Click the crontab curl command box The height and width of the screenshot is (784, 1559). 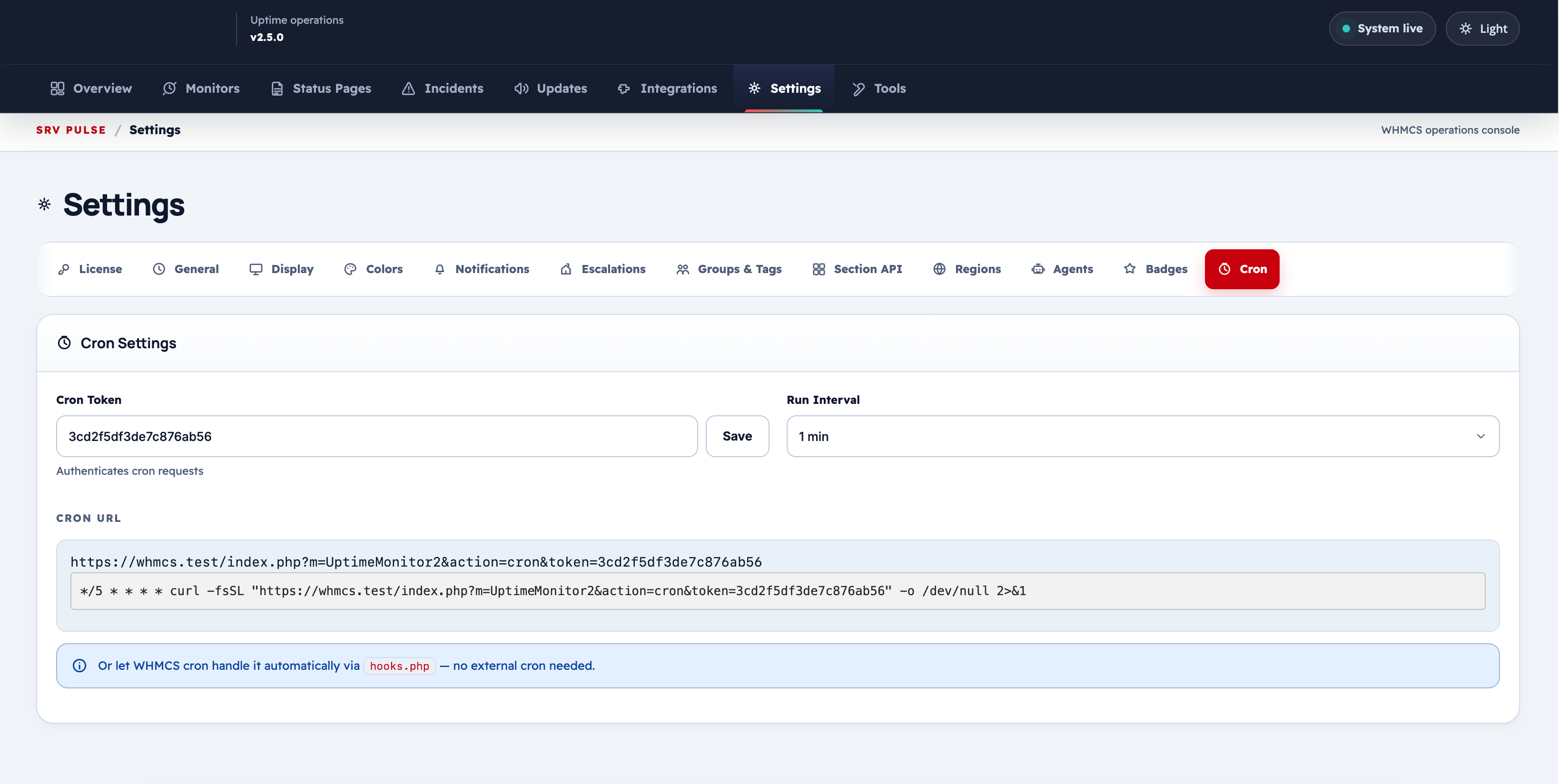778,591
